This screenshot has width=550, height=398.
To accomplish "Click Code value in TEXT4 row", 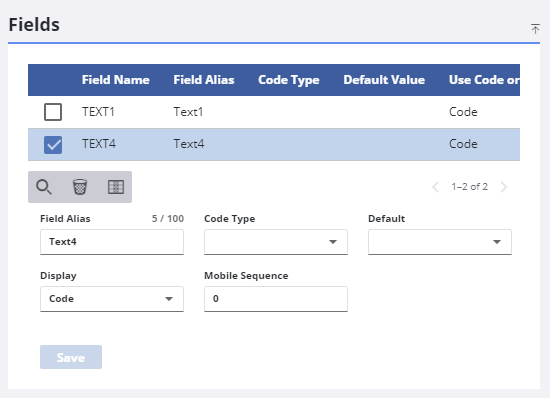I will point(463,144).
